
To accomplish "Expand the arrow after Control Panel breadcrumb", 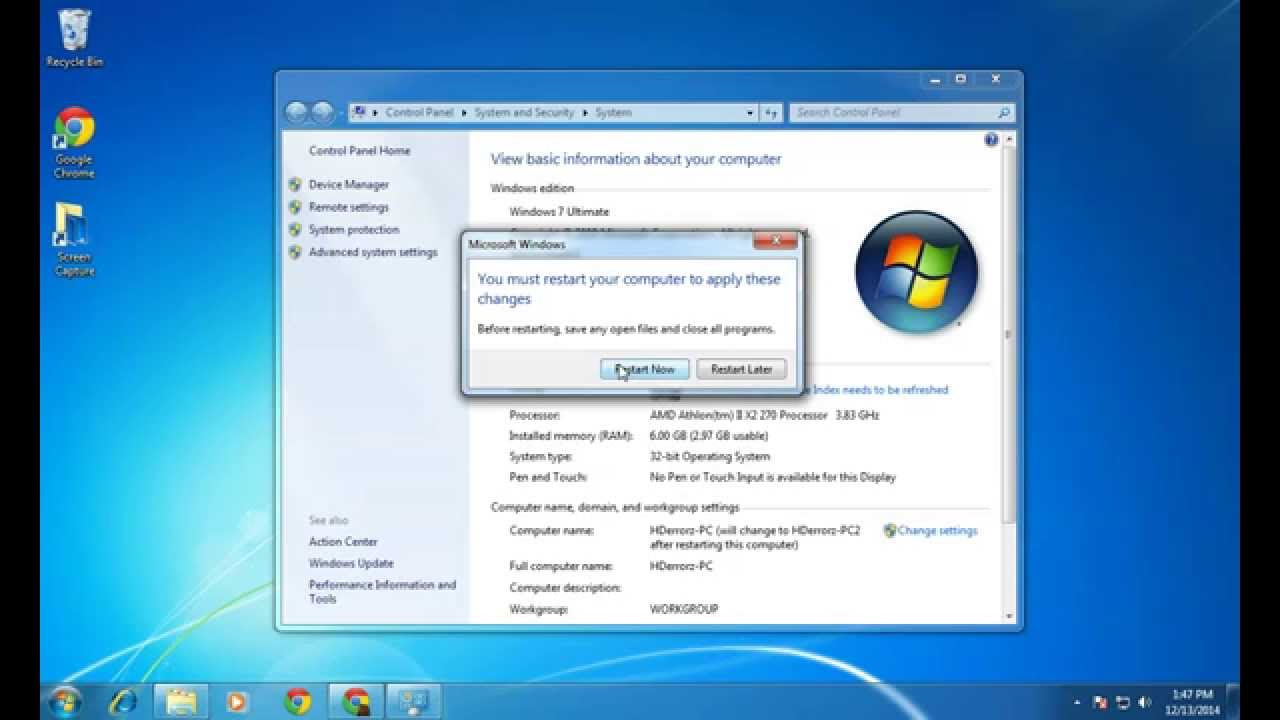I will [x=464, y=113].
